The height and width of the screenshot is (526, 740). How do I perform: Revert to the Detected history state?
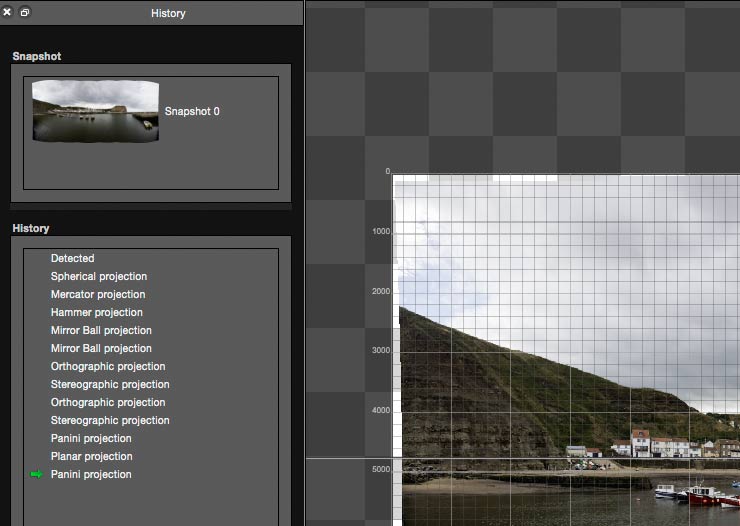[x=73, y=258]
